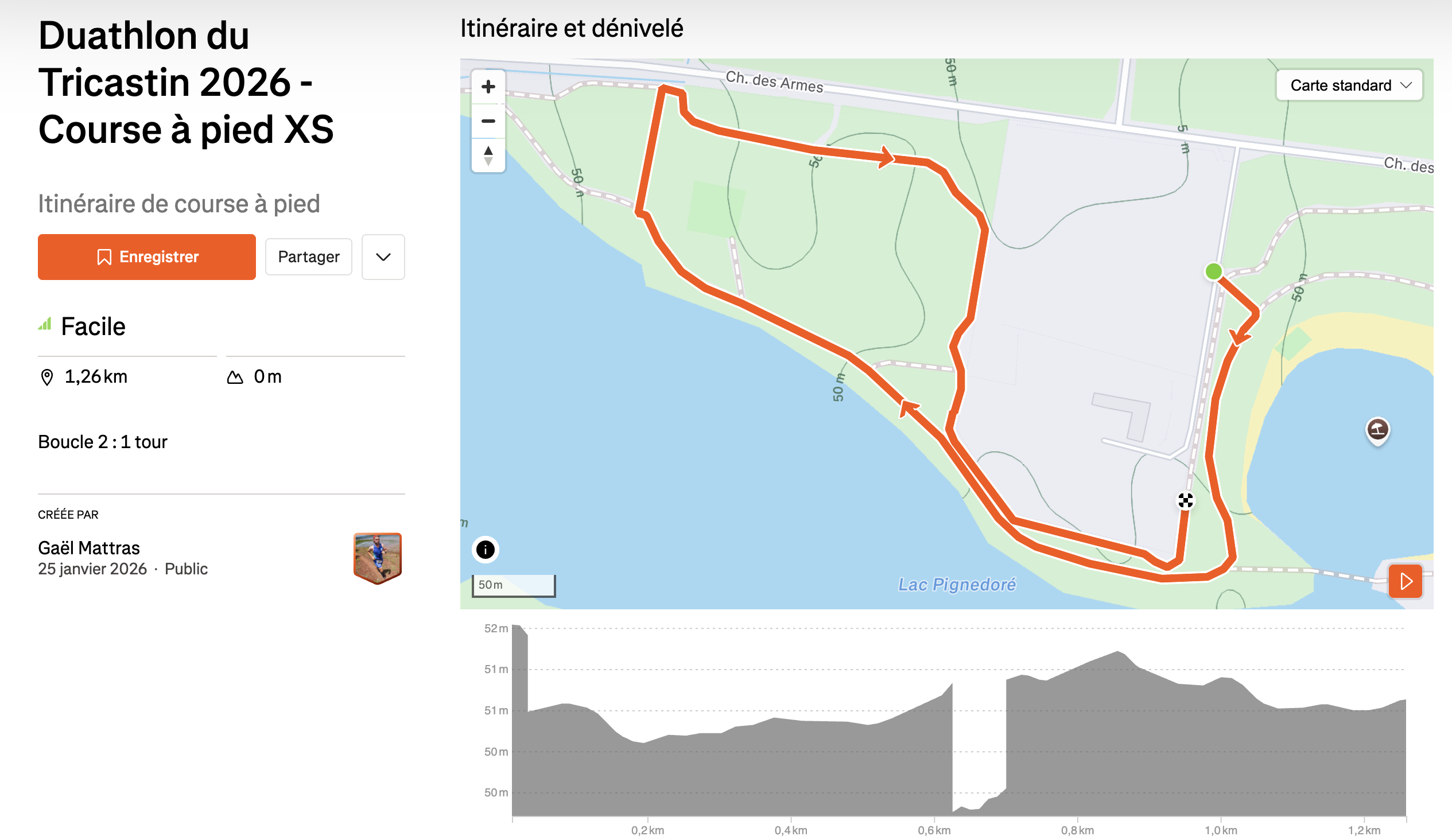Click the 50 m map scale bar
Image resolution: width=1452 pixels, height=840 pixels.
click(514, 585)
